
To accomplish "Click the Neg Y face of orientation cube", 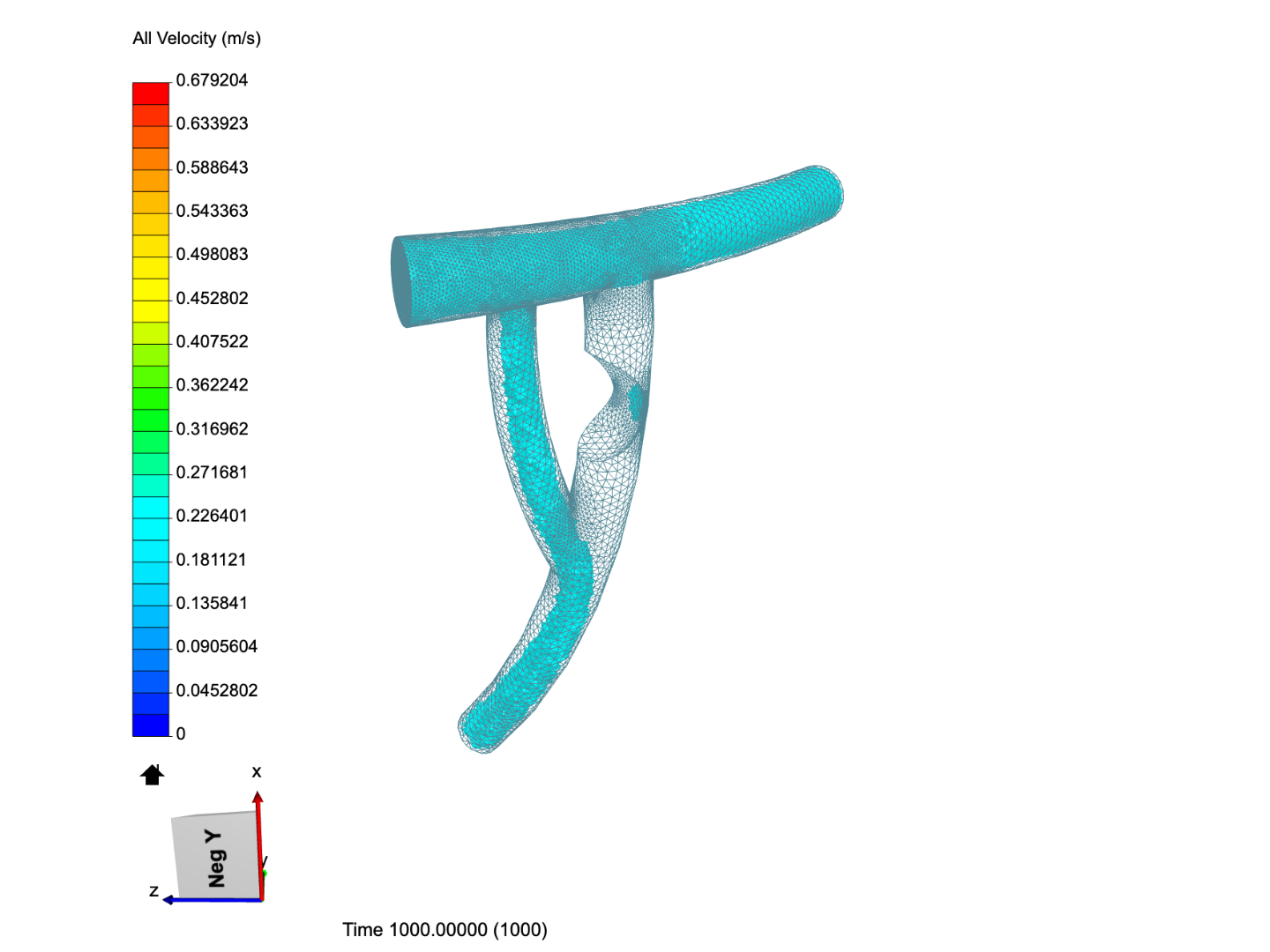I will coord(216,855).
